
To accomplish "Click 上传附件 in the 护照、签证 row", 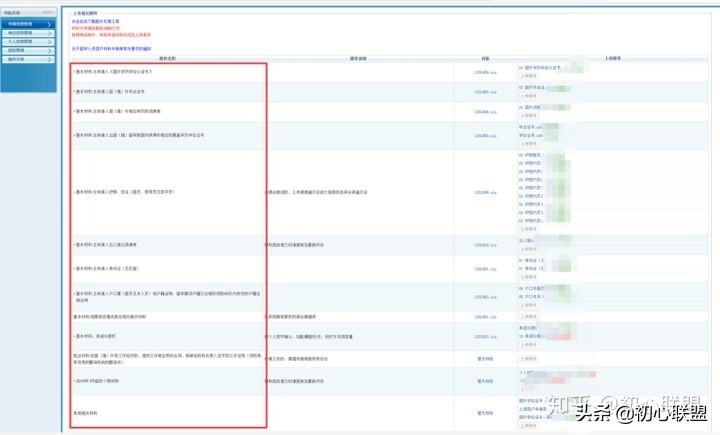I will 528,229.
